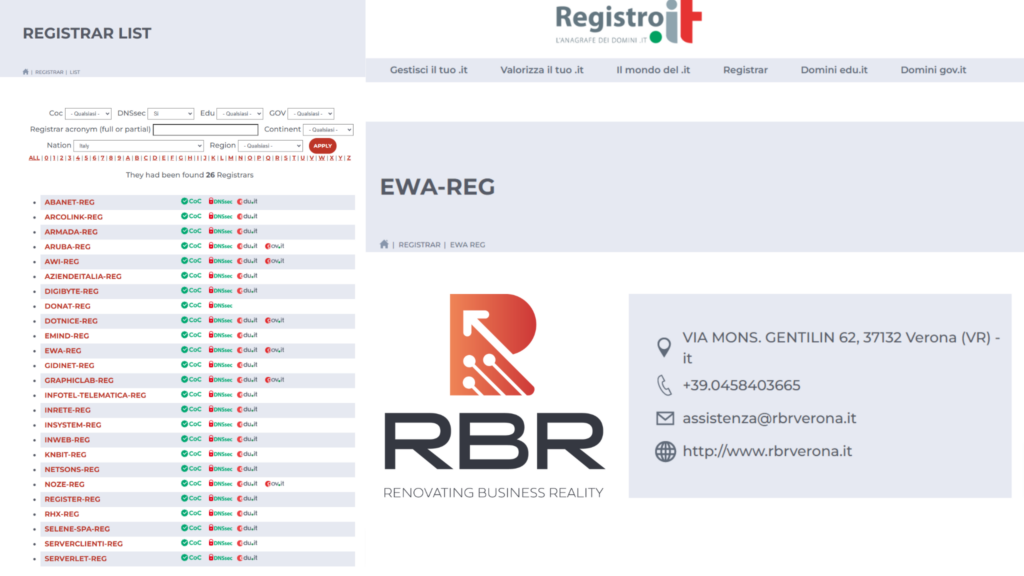
Task: Click the CoC badge in ABANET-REG row
Action: coord(191,201)
